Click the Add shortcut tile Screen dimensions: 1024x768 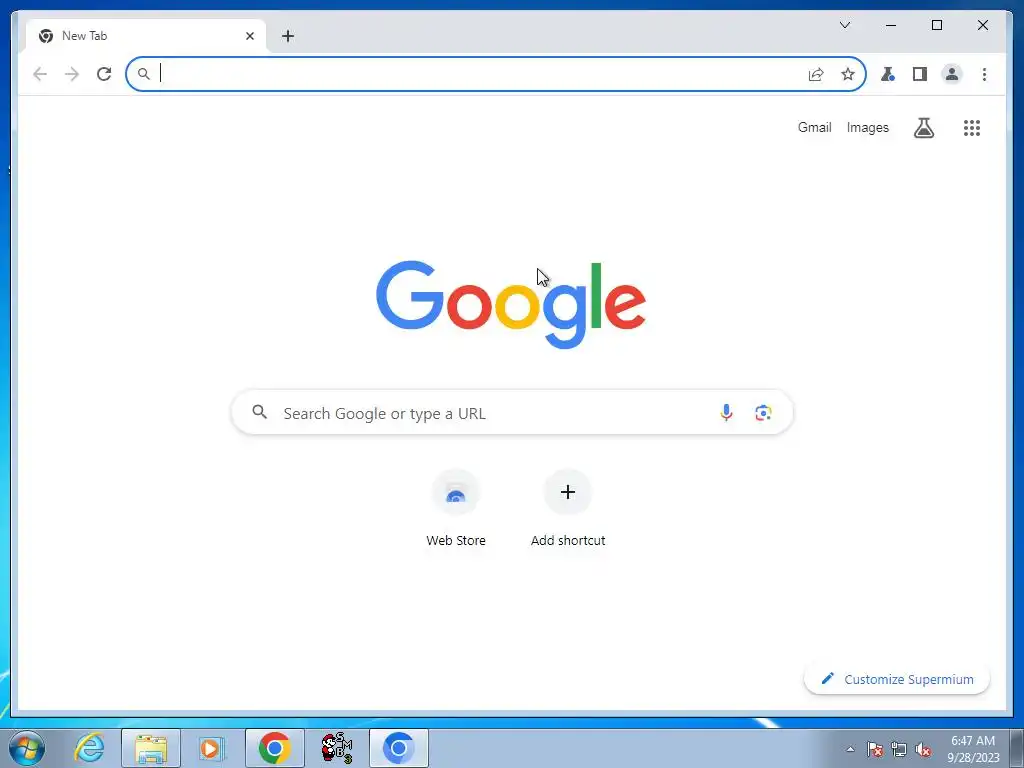568,509
